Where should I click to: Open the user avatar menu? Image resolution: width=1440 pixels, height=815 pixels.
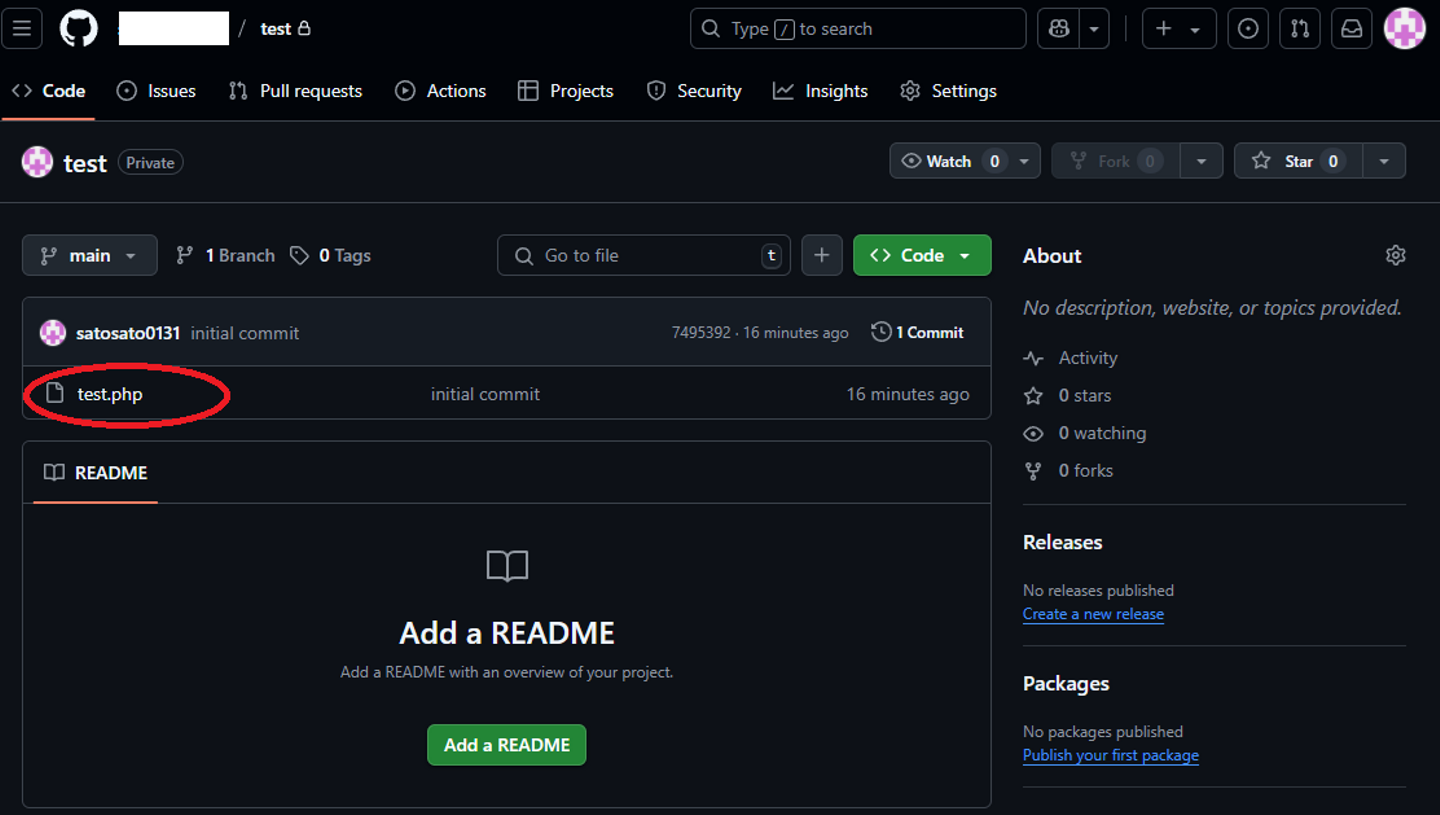tap(1405, 29)
